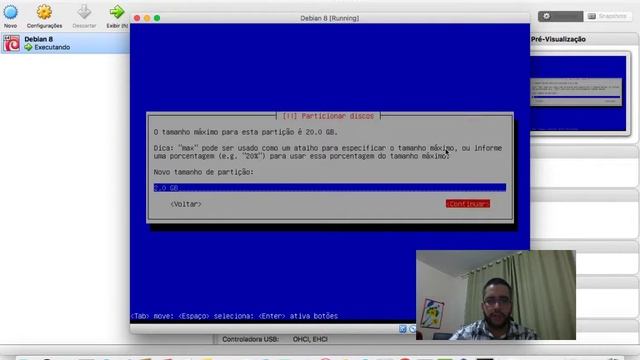Click 'Novo tamanho de partição:' label
The width and height of the screenshot is (640, 360).
point(204,172)
